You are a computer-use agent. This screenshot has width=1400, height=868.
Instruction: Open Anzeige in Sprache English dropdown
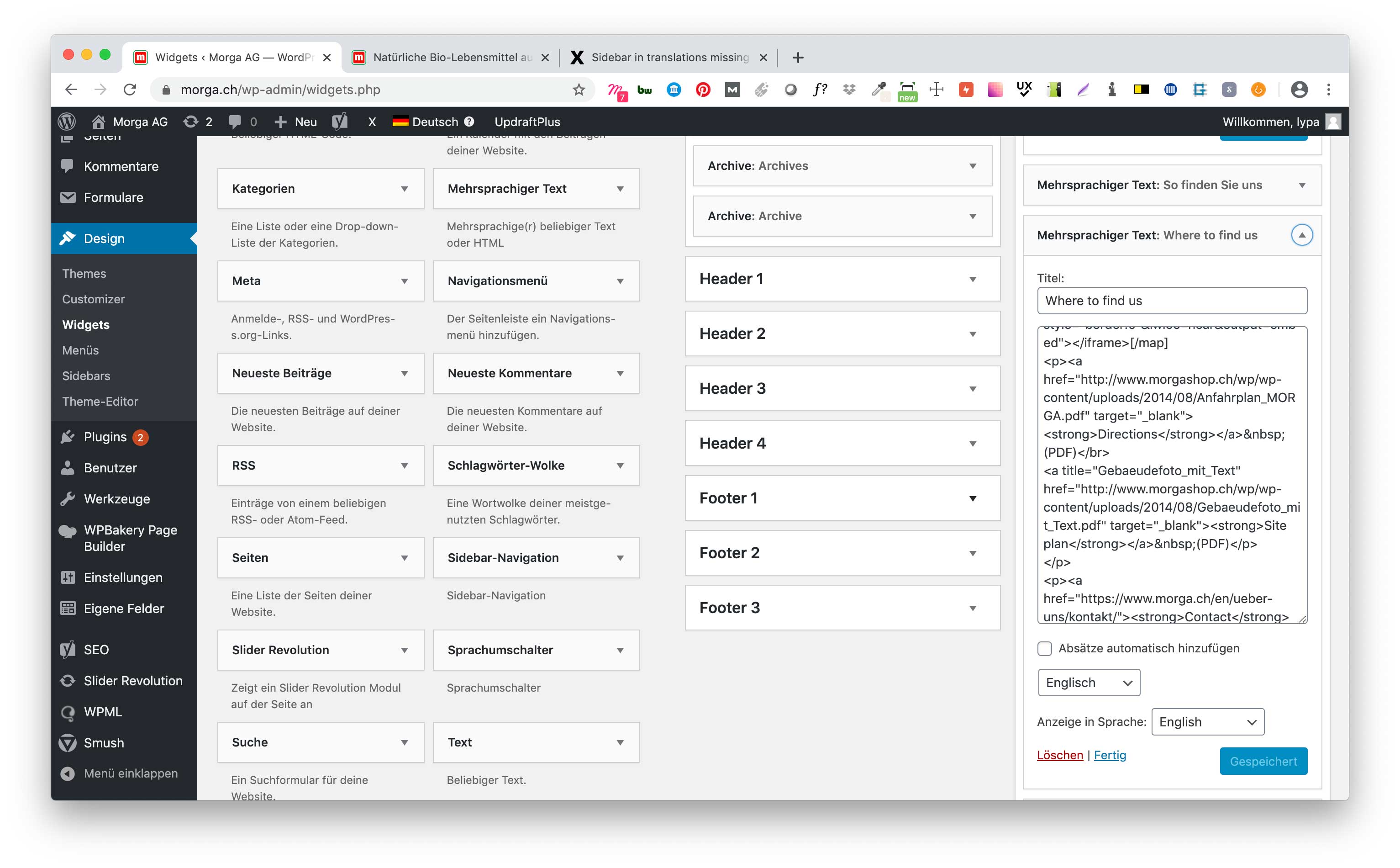(1207, 722)
